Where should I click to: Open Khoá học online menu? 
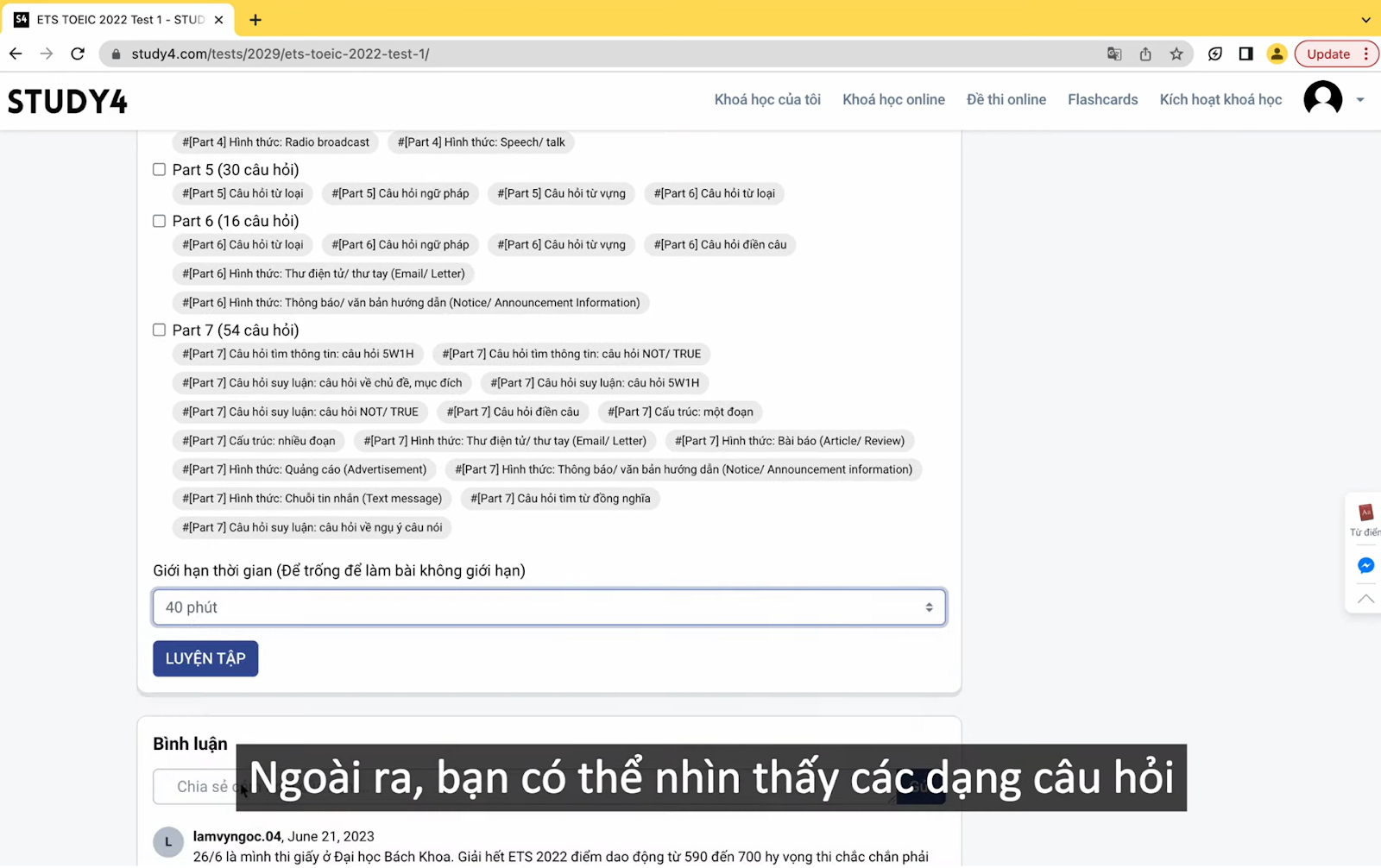[x=893, y=99]
